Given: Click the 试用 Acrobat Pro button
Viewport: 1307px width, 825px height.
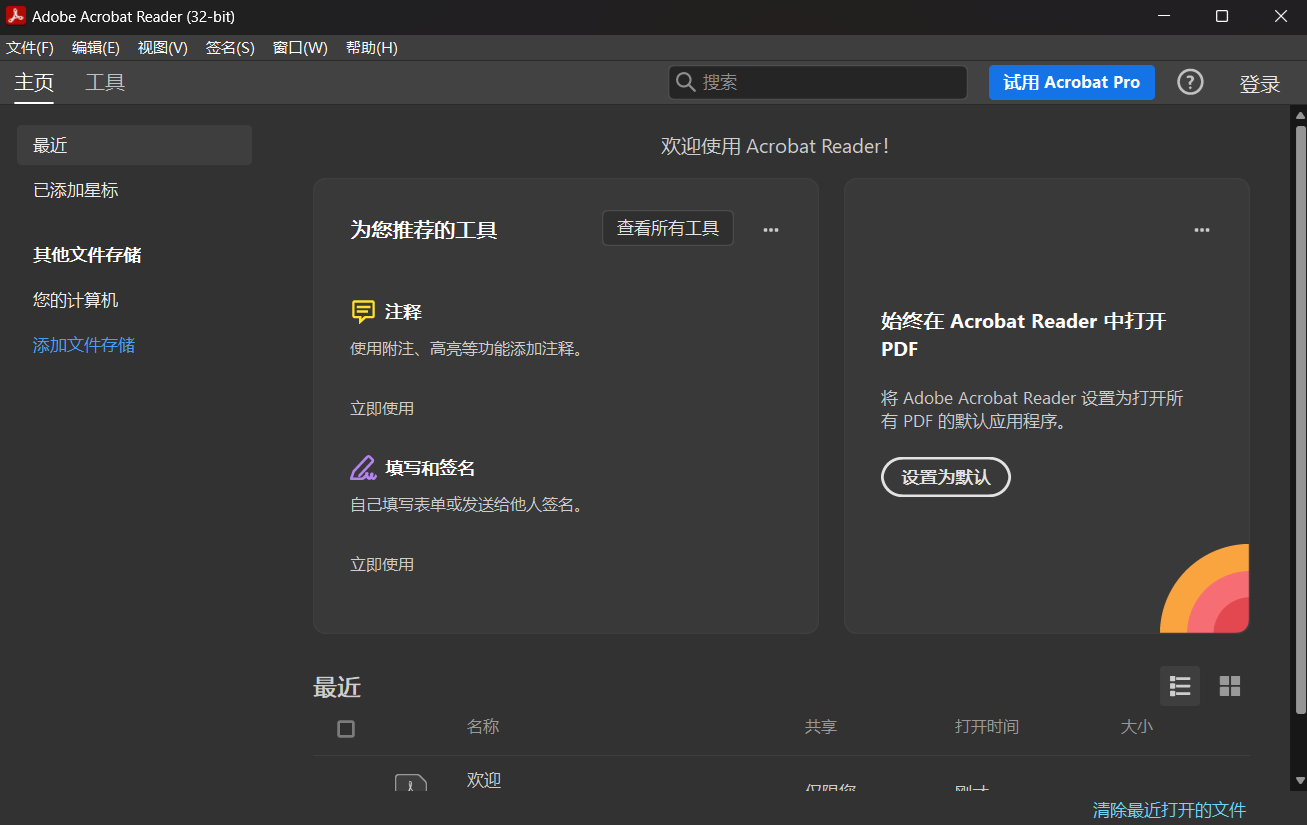Looking at the screenshot, I should click(1072, 83).
